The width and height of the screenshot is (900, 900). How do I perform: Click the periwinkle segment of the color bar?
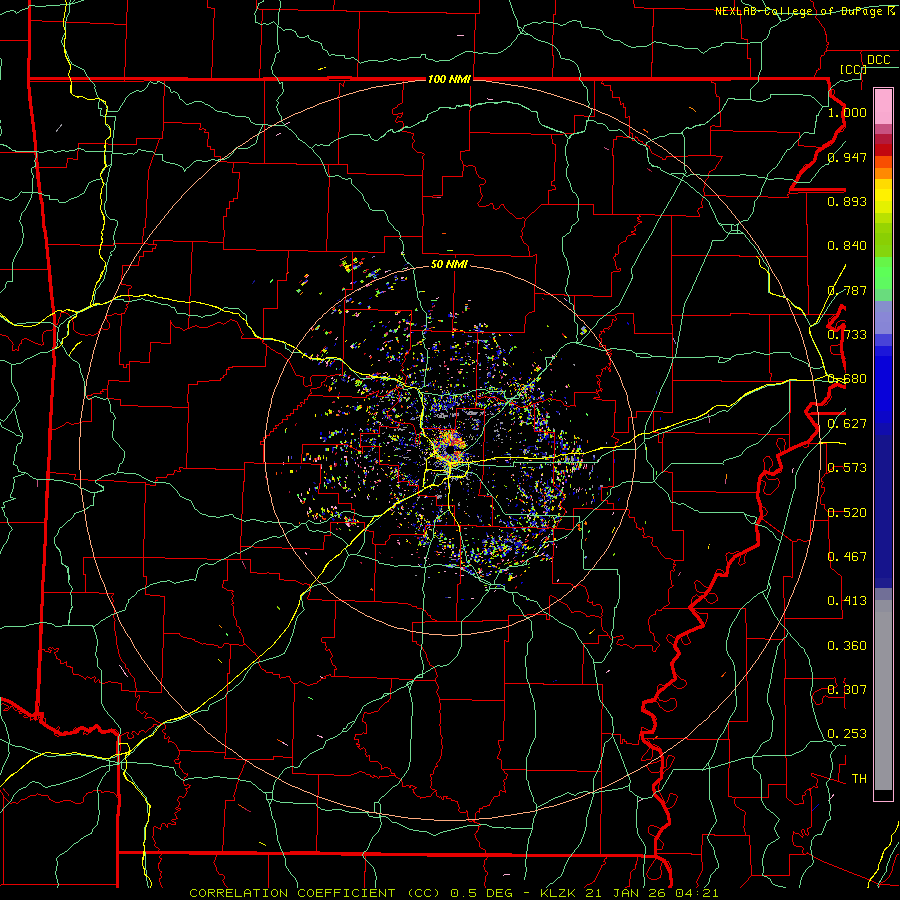(x=883, y=318)
